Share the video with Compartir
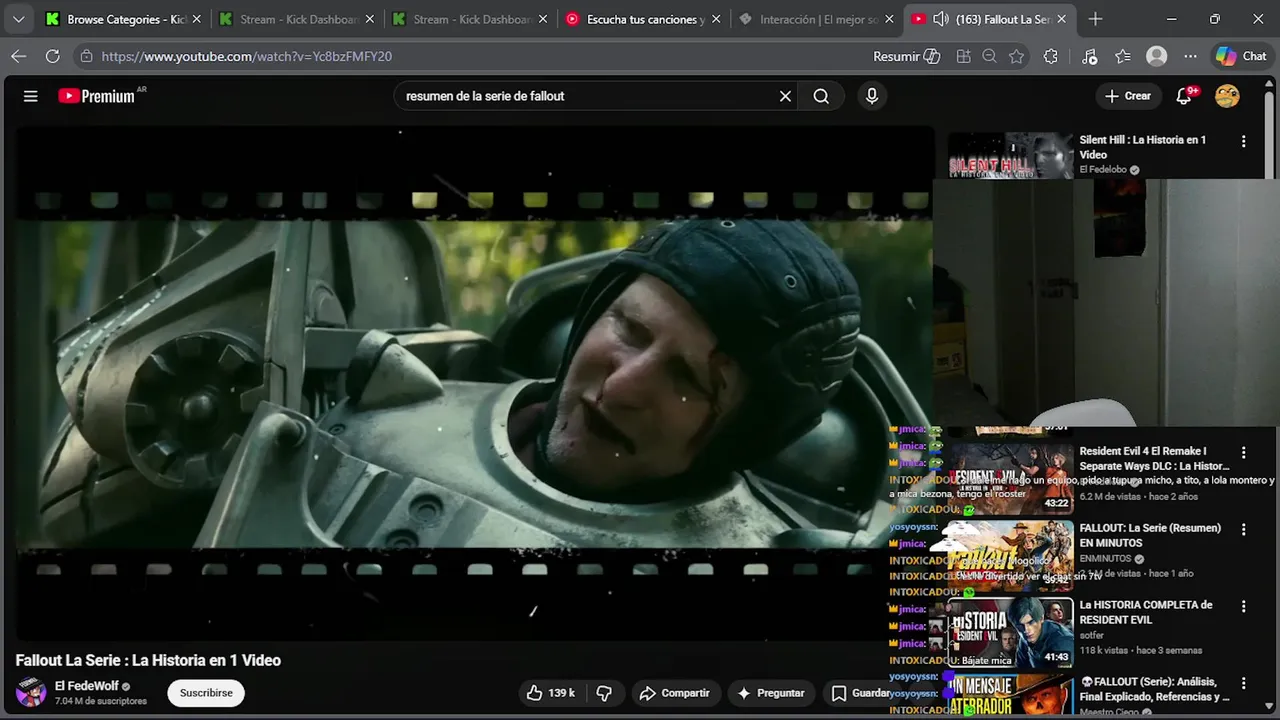Viewport: 1280px width, 720px height. (x=675, y=693)
